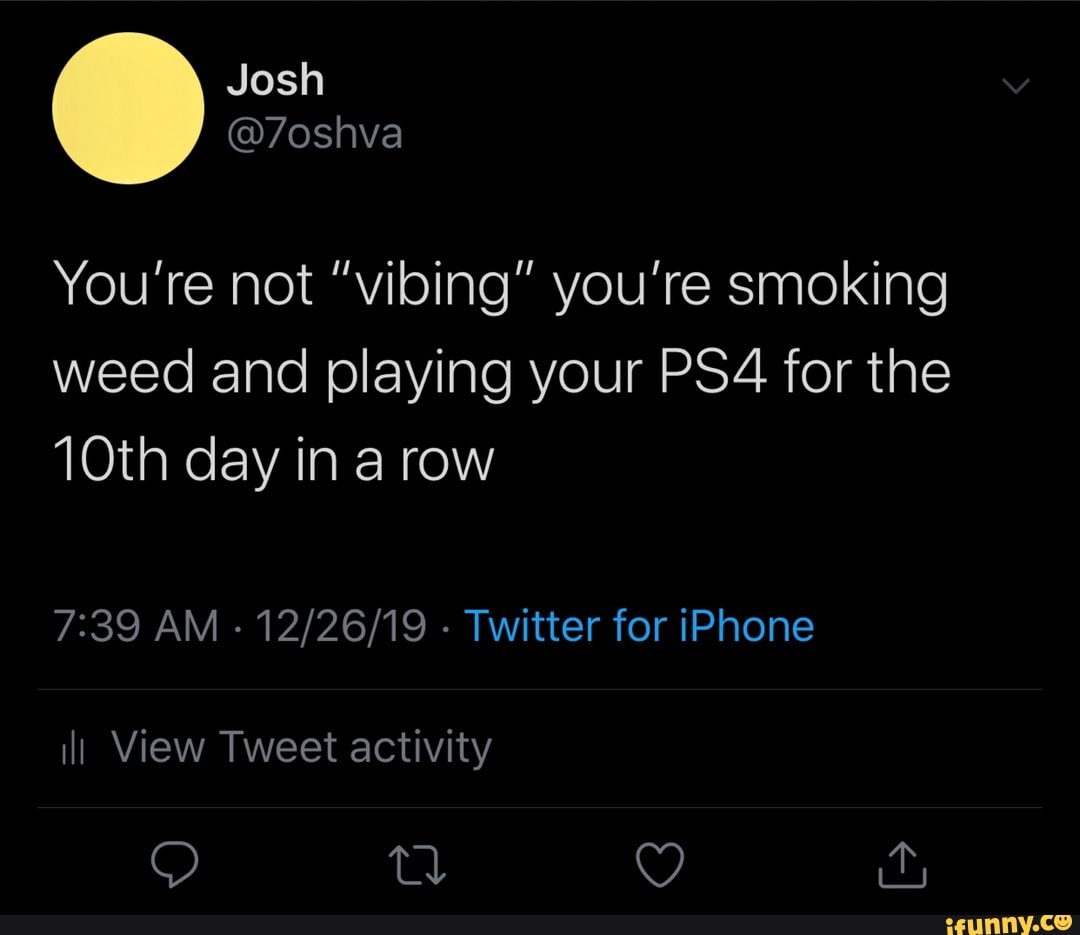The image size is (1080, 935).
Task: Select the @7oshva handle
Action: pyautogui.click(x=315, y=133)
